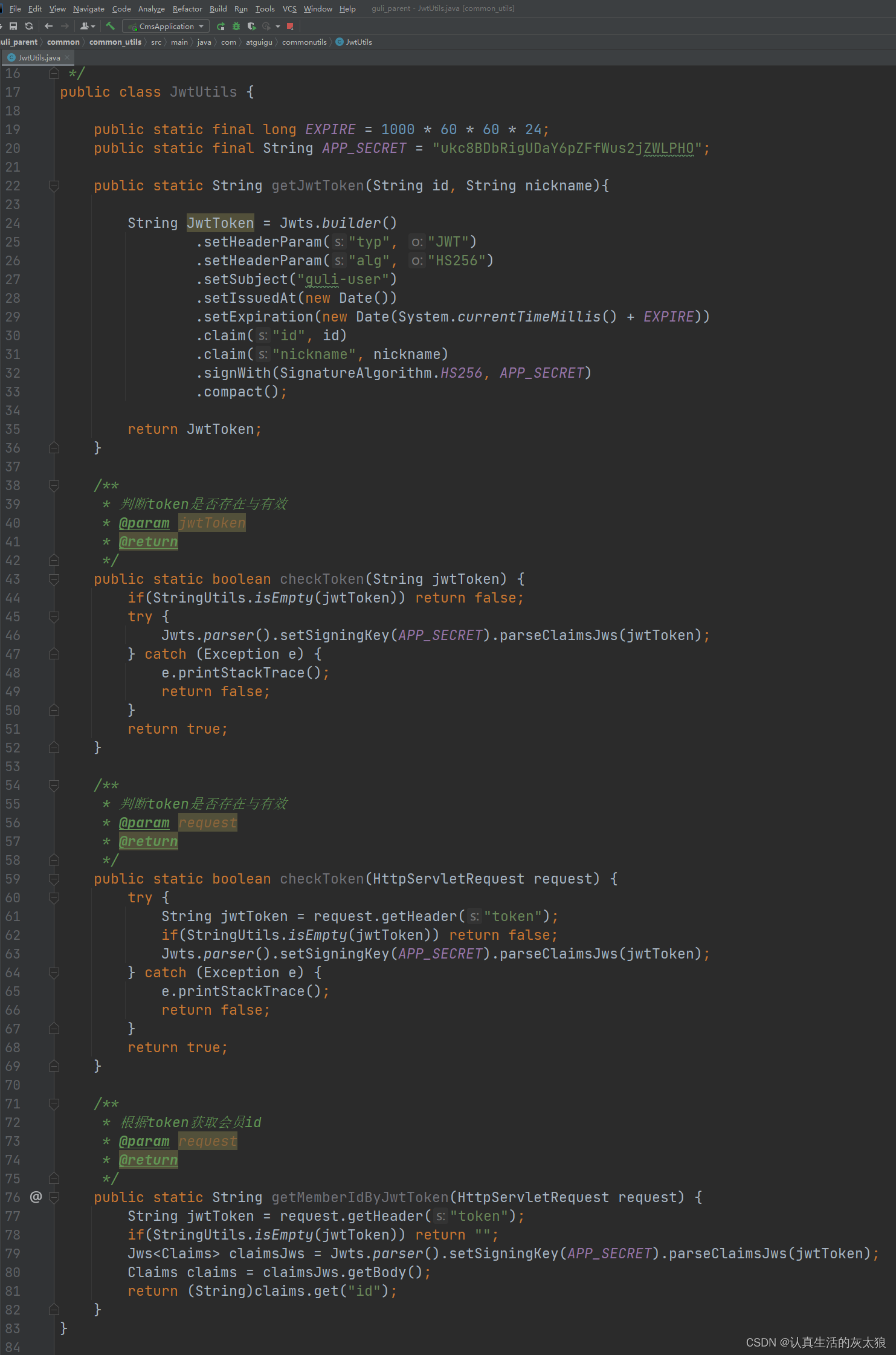Click the Save All toolbar icon
This screenshot has width=896, height=1355.
13,26
